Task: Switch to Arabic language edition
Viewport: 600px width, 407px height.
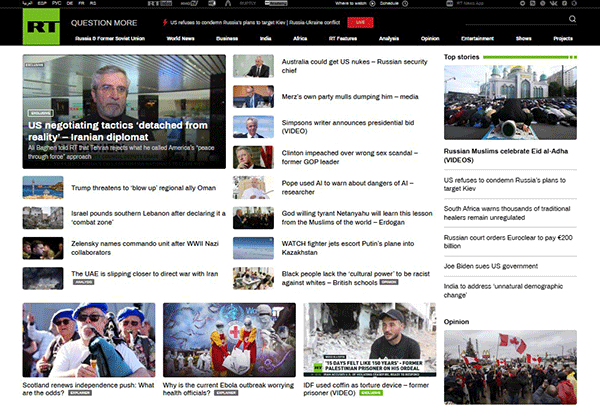Action: (x=27, y=3)
